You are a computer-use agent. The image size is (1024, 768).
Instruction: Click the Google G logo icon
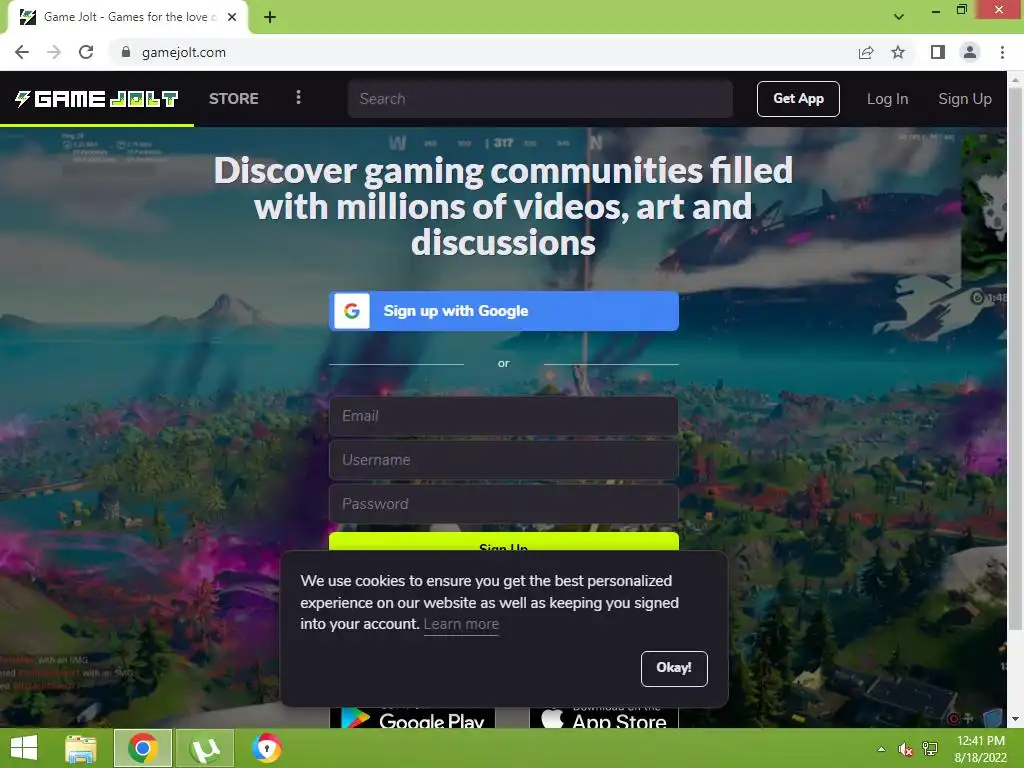click(x=352, y=311)
